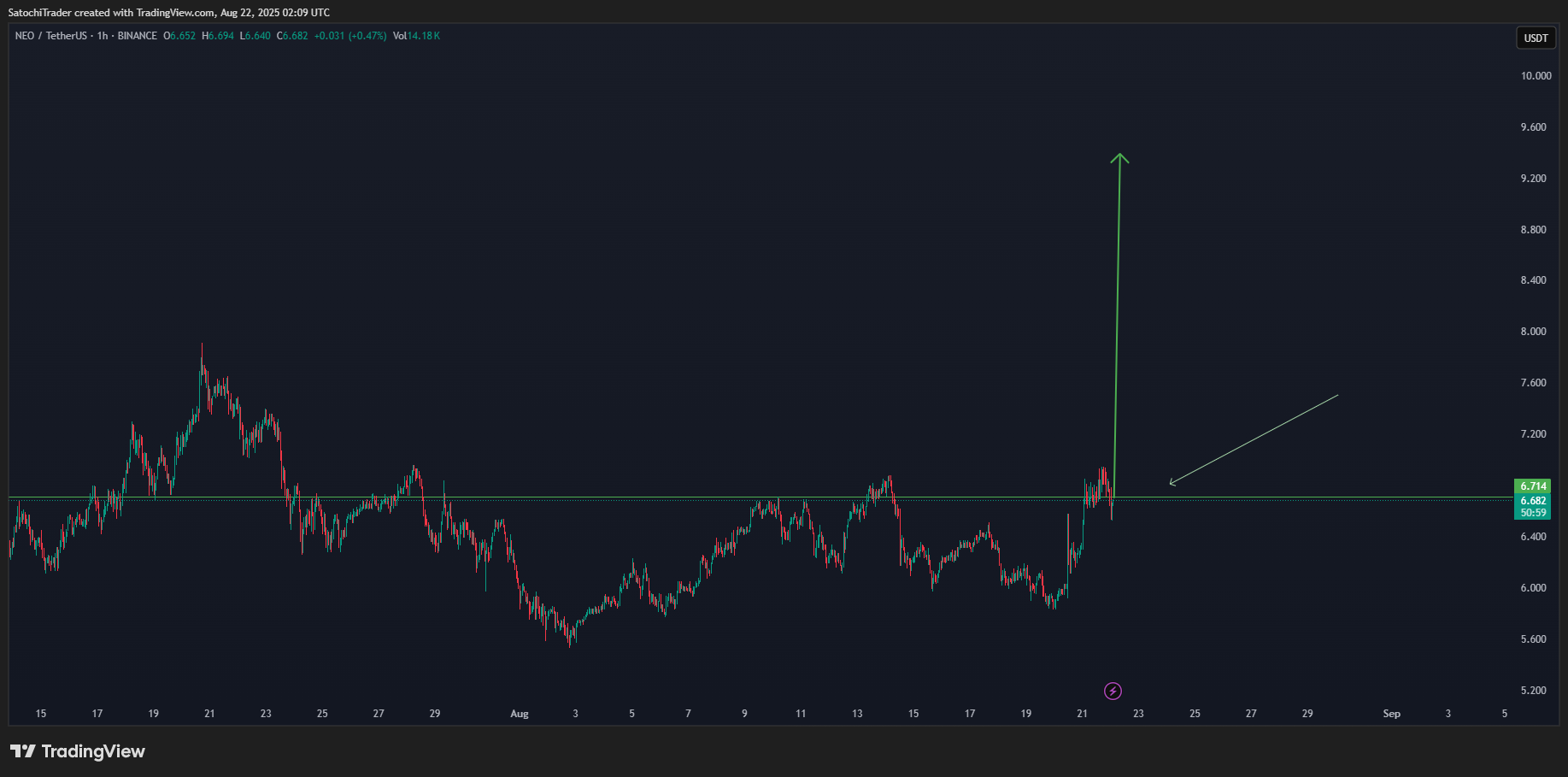This screenshot has width=1568, height=777.
Task: Click the 5.600 price axis label
Action: pyautogui.click(x=1533, y=639)
